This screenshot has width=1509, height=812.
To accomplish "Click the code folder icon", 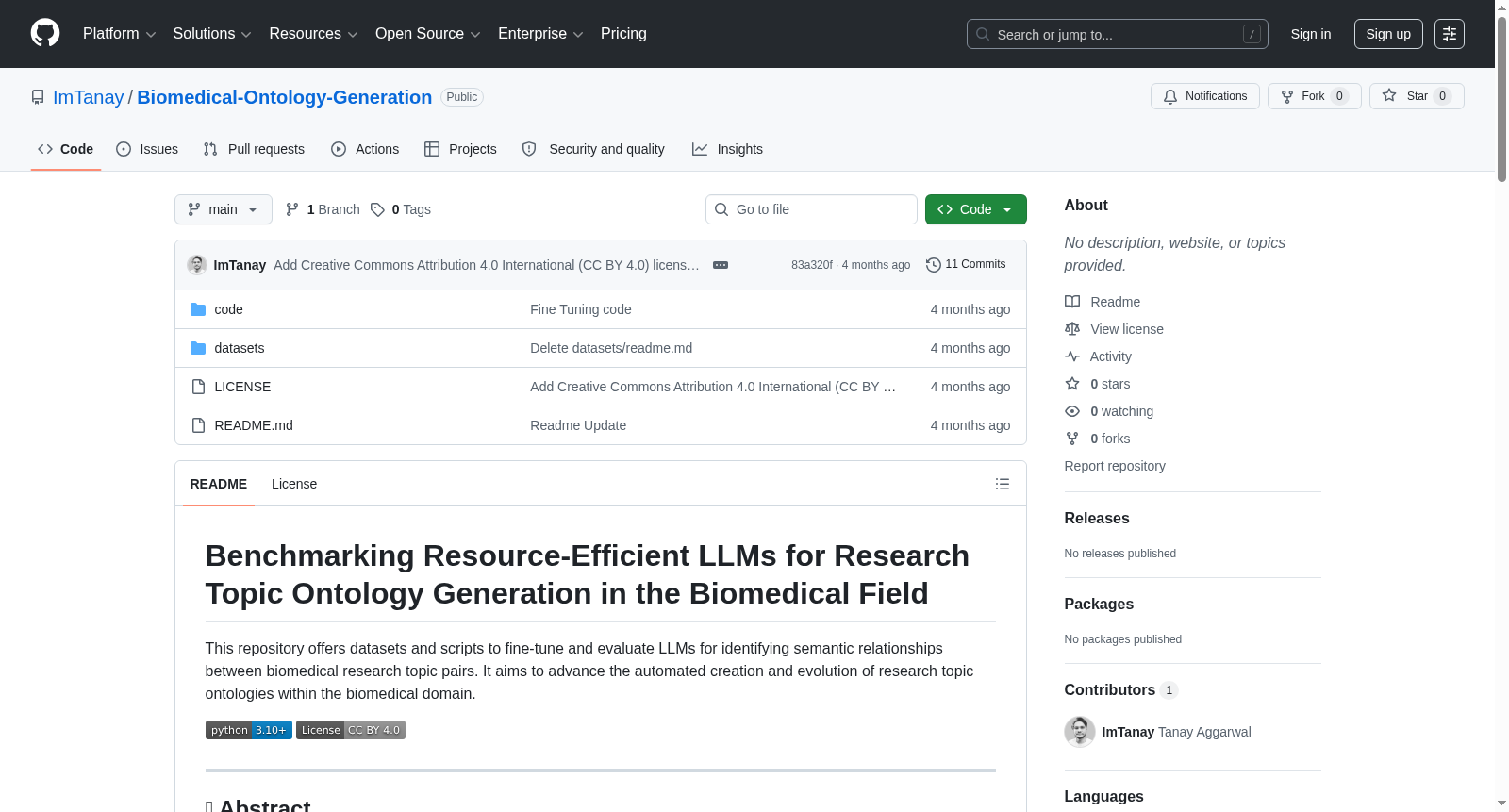I will click(x=198, y=309).
